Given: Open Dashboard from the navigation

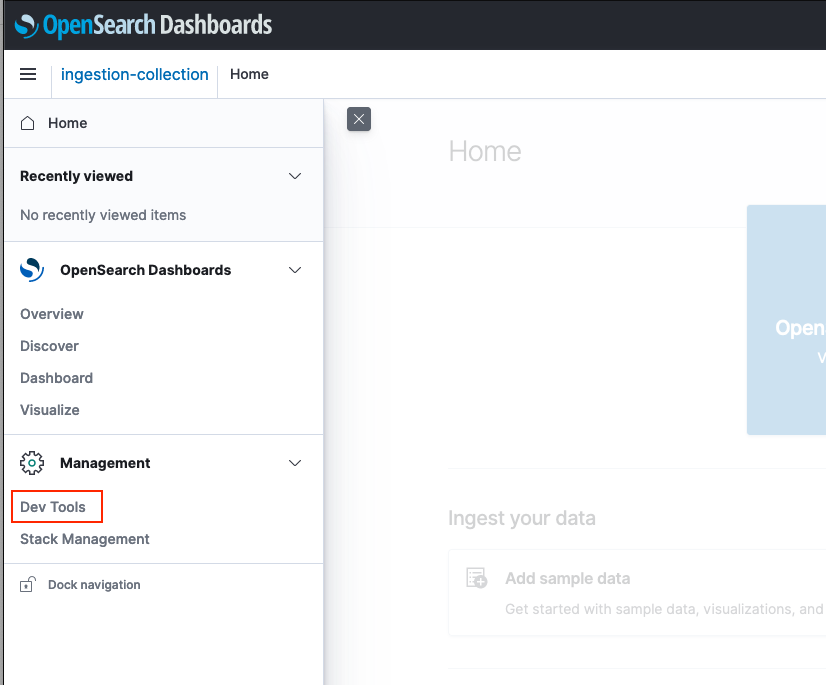Looking at the screenshot, I should (x=56, y=378).
